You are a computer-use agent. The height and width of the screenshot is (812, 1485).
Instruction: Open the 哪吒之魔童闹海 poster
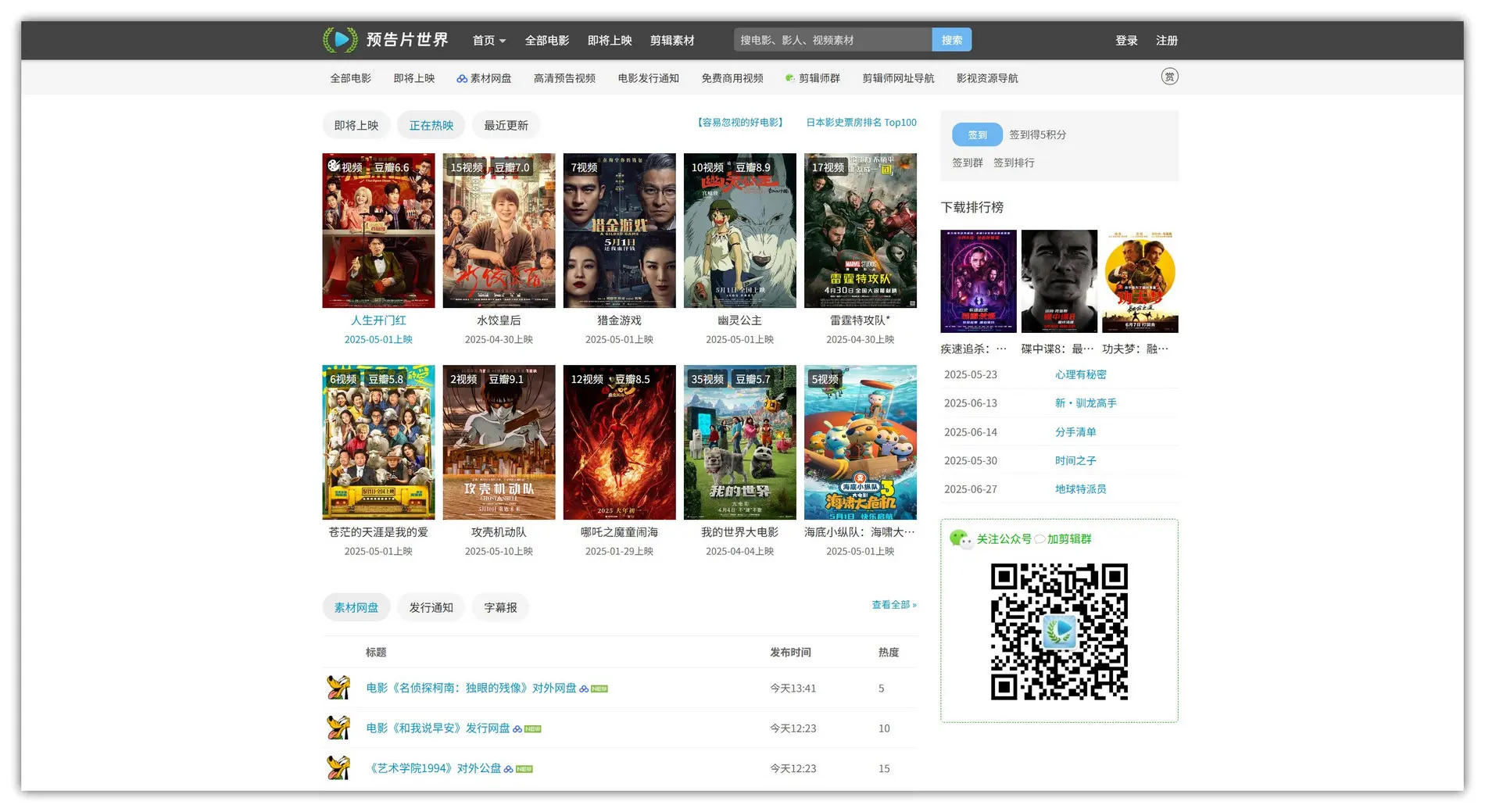coord(619,442)
